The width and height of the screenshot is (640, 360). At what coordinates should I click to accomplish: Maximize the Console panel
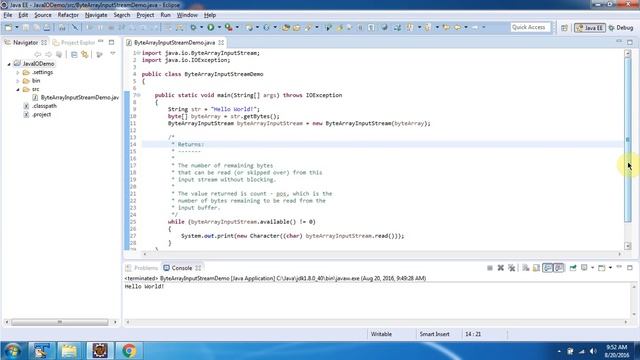click(630, 268)
